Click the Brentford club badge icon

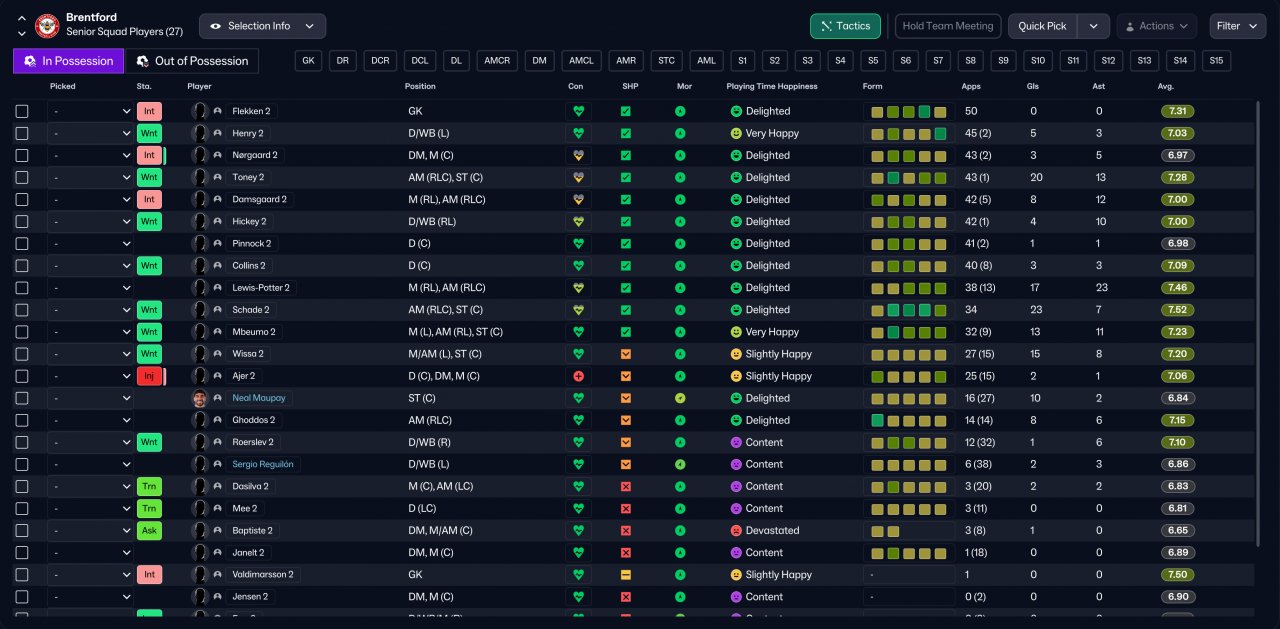pos(47,25)
